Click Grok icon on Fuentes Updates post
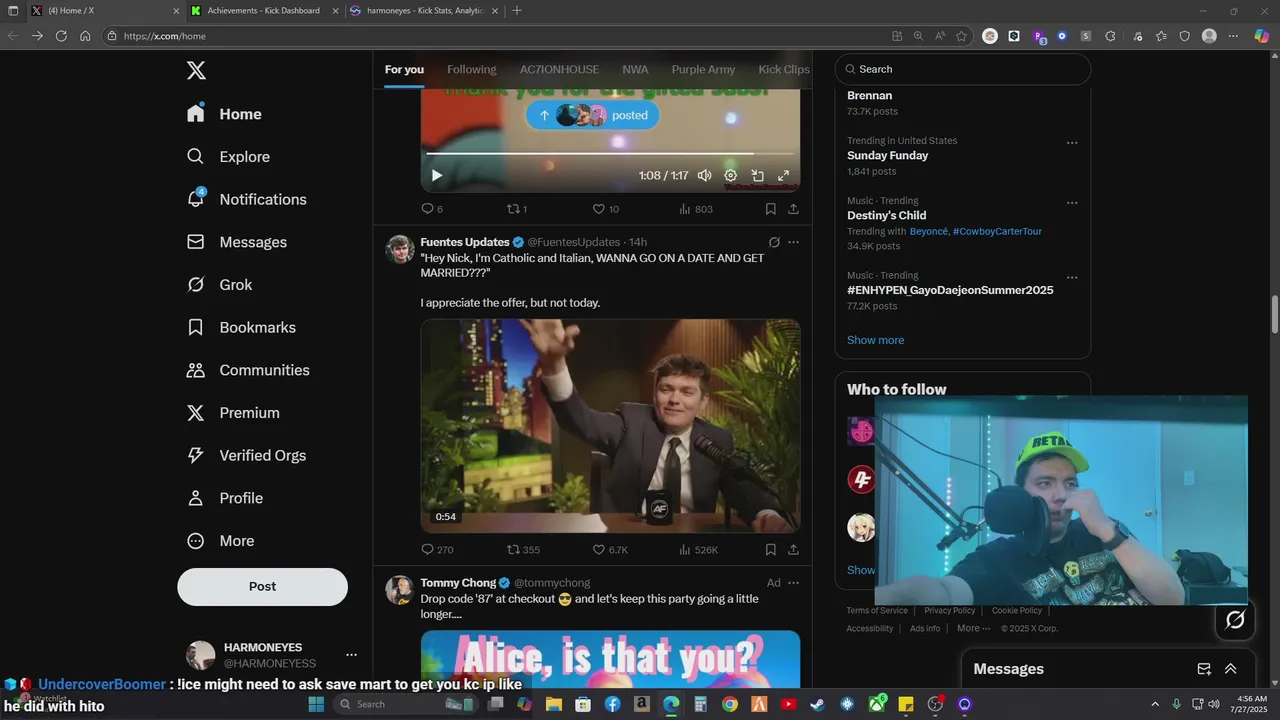The image size is (1280, 720). point(774,242)
